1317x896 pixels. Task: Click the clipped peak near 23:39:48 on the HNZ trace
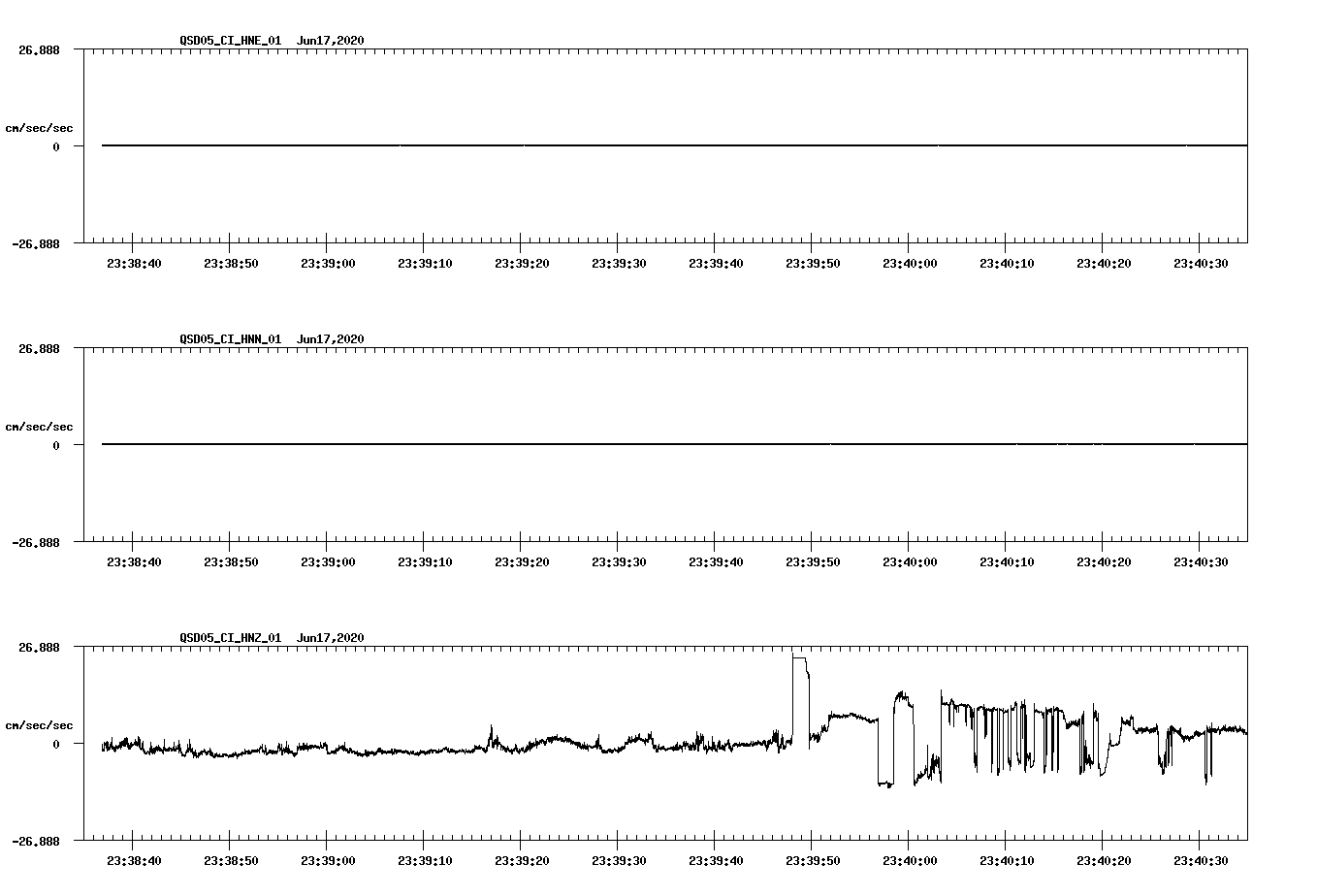[x=800, y=659]
